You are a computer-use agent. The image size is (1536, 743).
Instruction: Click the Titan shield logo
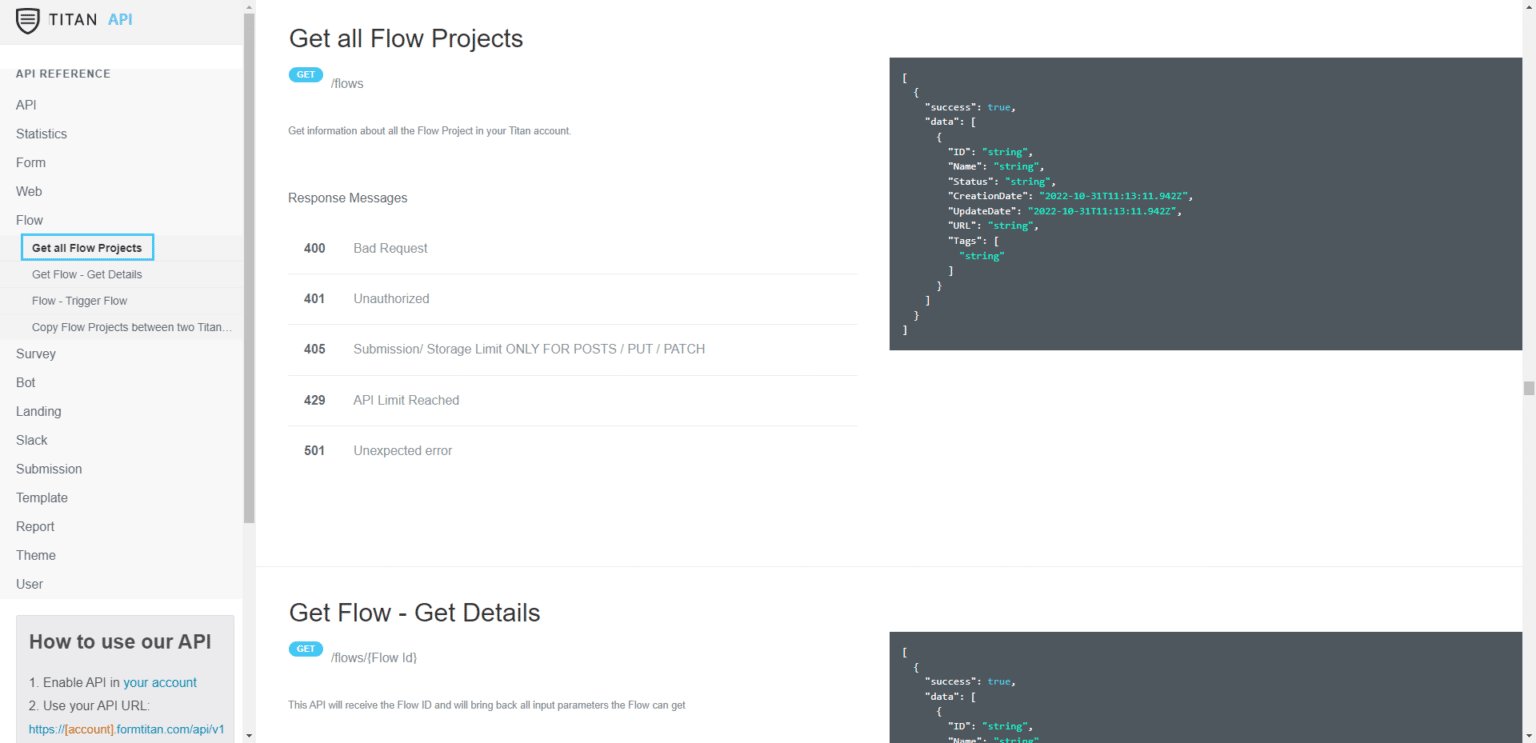(x=29, y=19)
